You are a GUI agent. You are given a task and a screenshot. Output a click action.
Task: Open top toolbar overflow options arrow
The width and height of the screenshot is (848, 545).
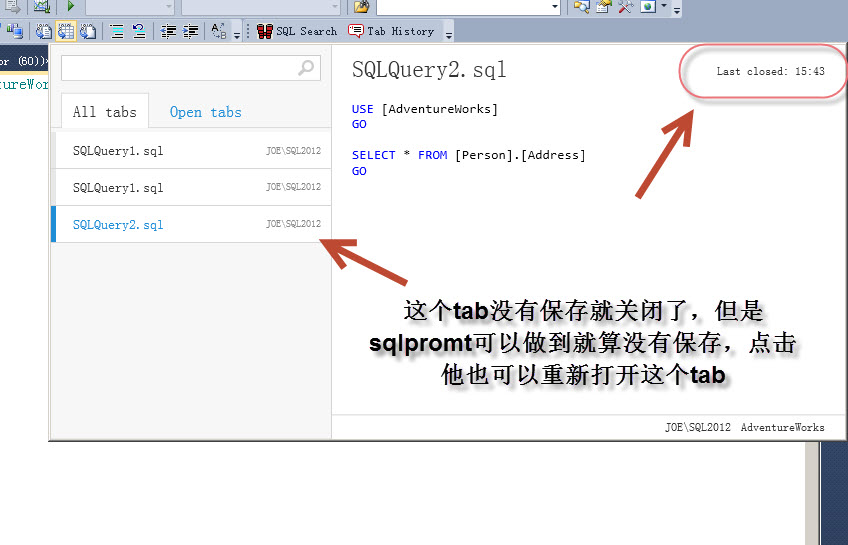click(677, 9)
